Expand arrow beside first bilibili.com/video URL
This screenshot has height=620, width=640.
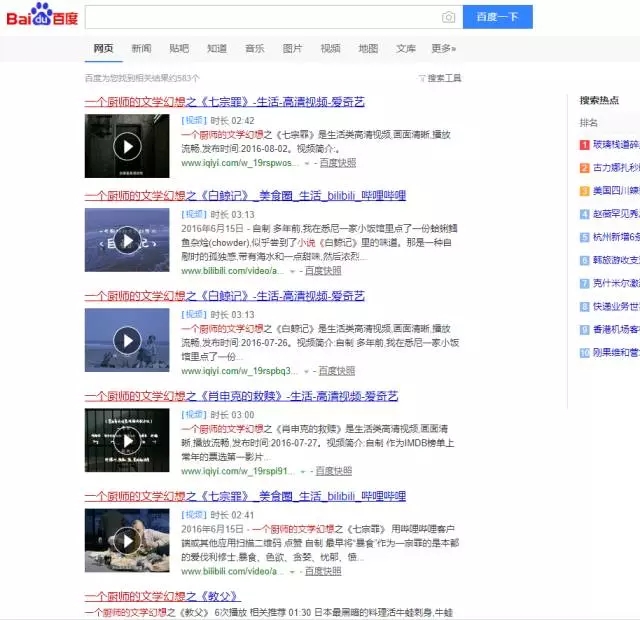292,271
